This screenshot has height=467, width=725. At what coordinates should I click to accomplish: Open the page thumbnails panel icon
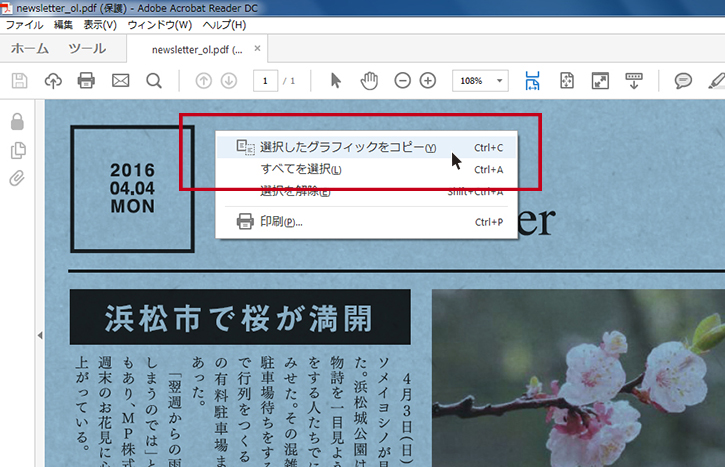(17, 151)
